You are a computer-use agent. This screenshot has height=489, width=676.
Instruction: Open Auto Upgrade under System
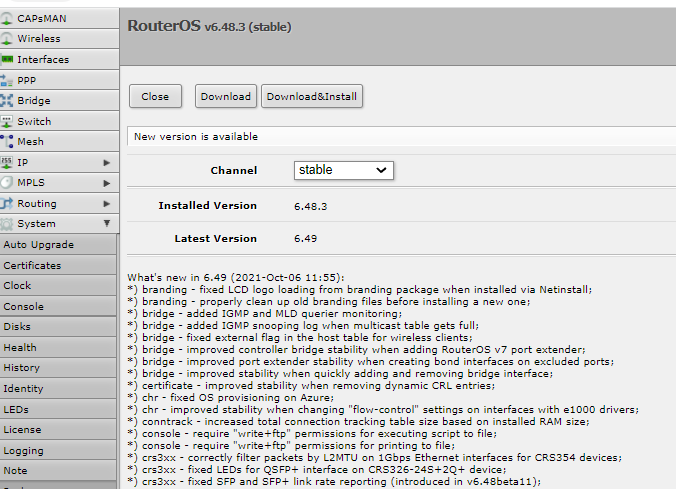pyautogui.click(x=58, y=244)
